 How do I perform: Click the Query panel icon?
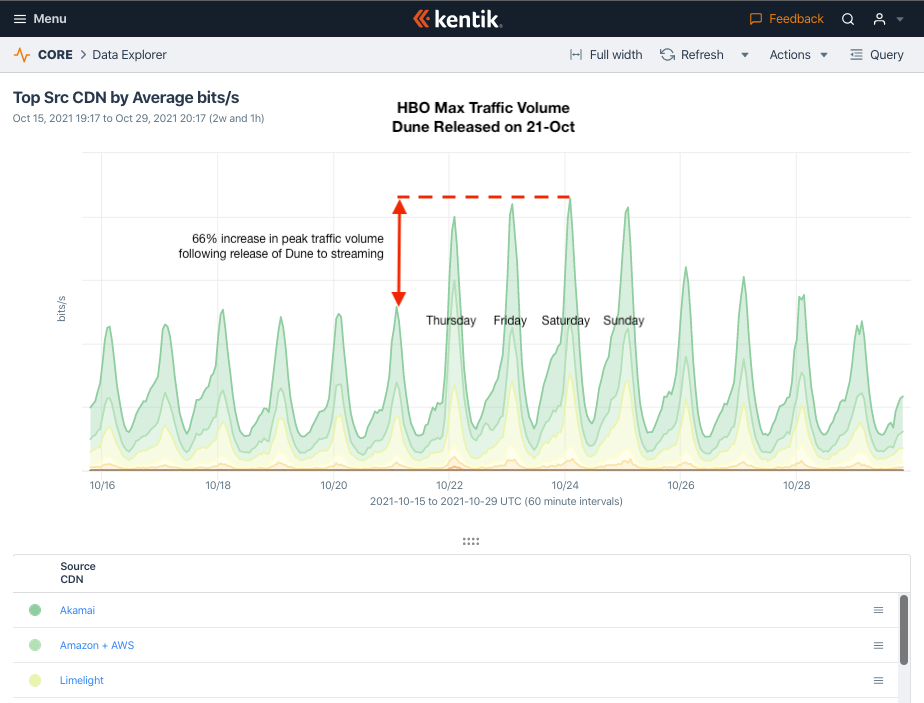click(x=856, y=55)
